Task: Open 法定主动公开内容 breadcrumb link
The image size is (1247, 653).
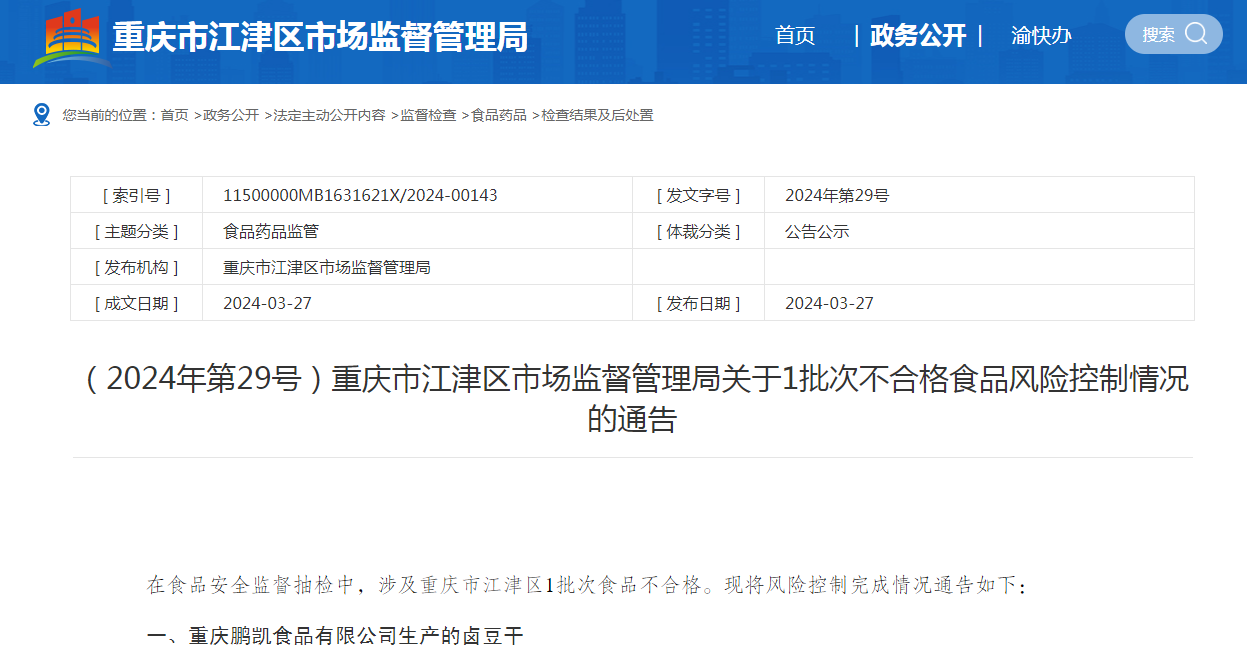Action: tap(329, 115)
